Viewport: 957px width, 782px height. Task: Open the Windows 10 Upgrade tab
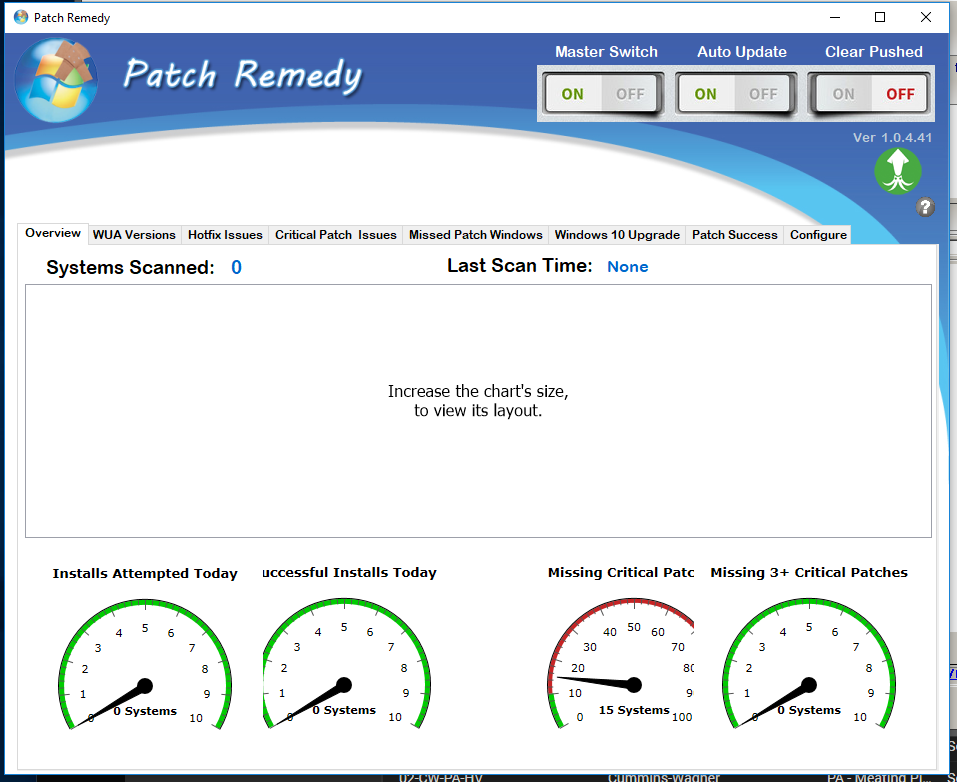click(x=617, y=235)
